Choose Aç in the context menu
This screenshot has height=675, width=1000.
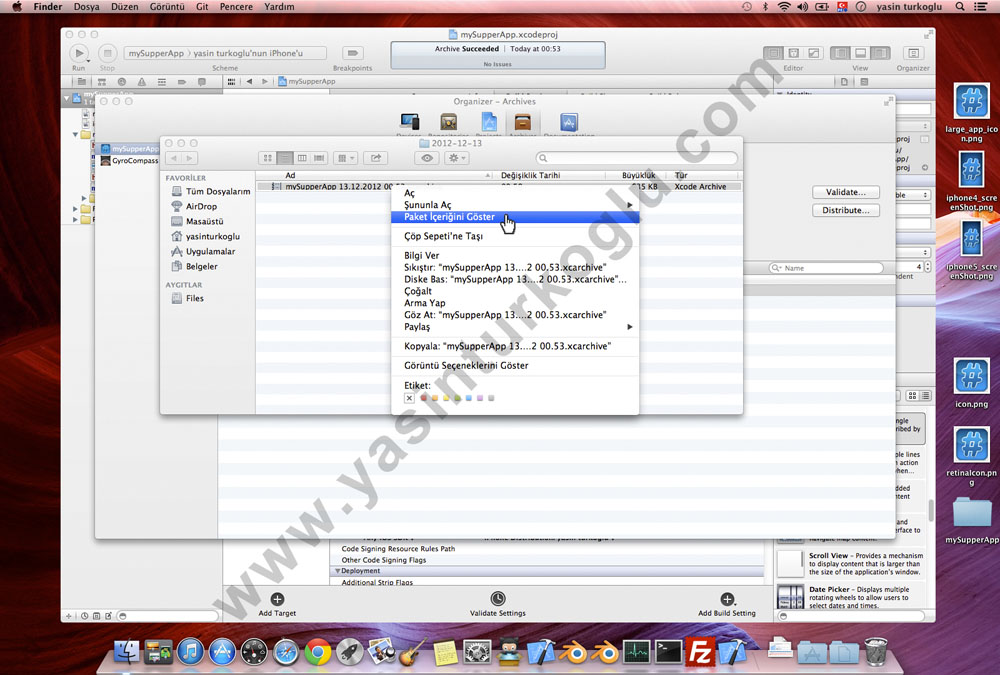515,193
